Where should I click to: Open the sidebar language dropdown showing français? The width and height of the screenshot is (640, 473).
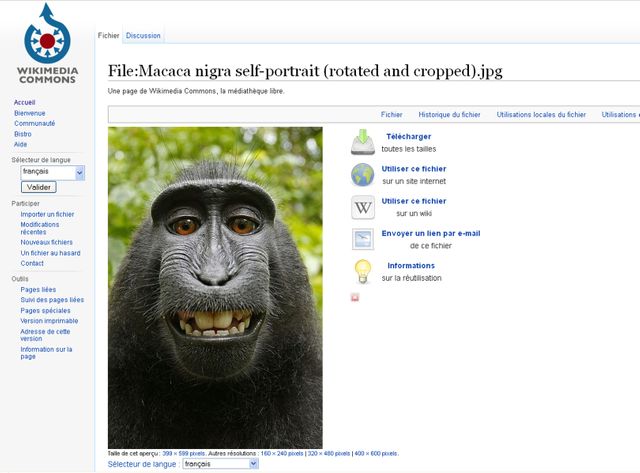[53, 173]
